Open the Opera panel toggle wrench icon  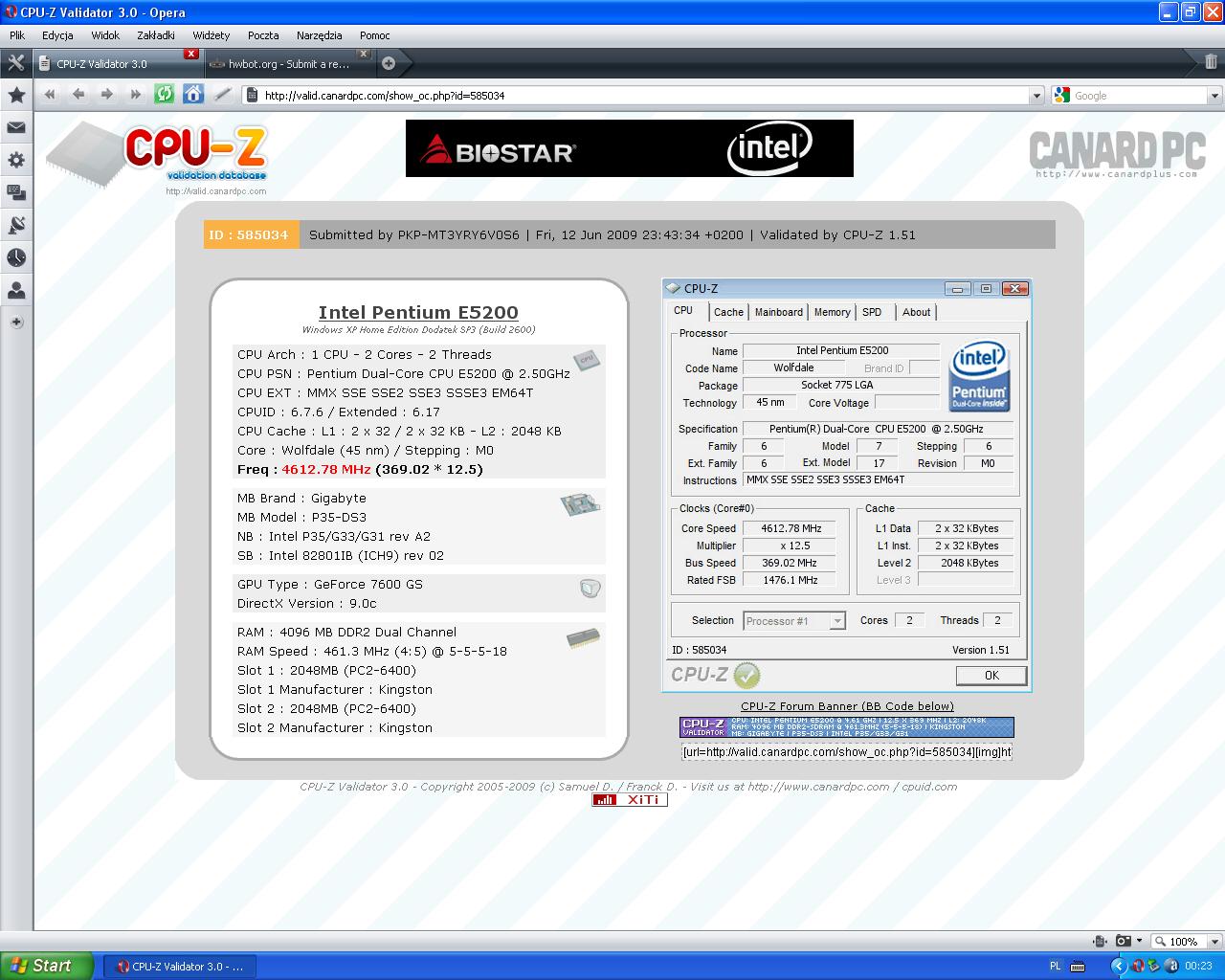click(16, 63)
